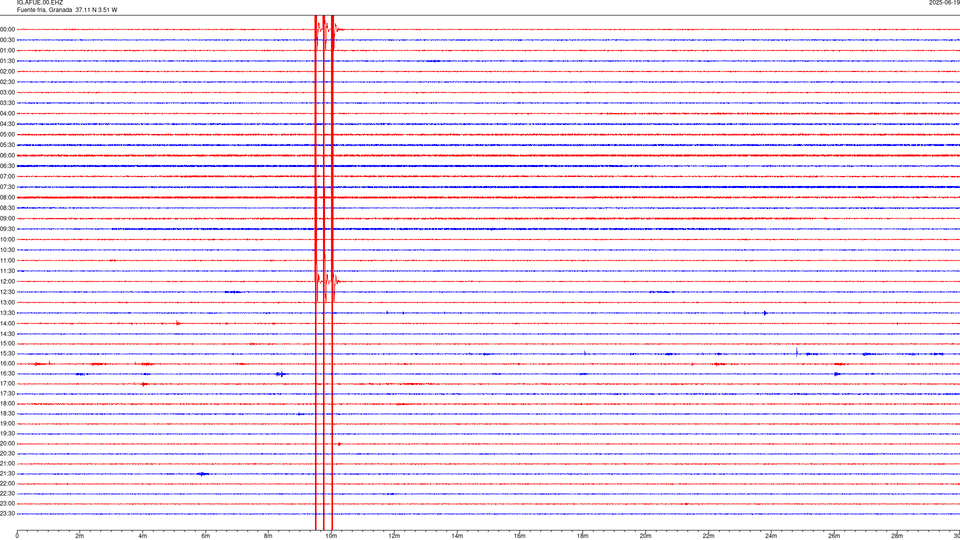Click the 12:00 hour label

(7, 282)
